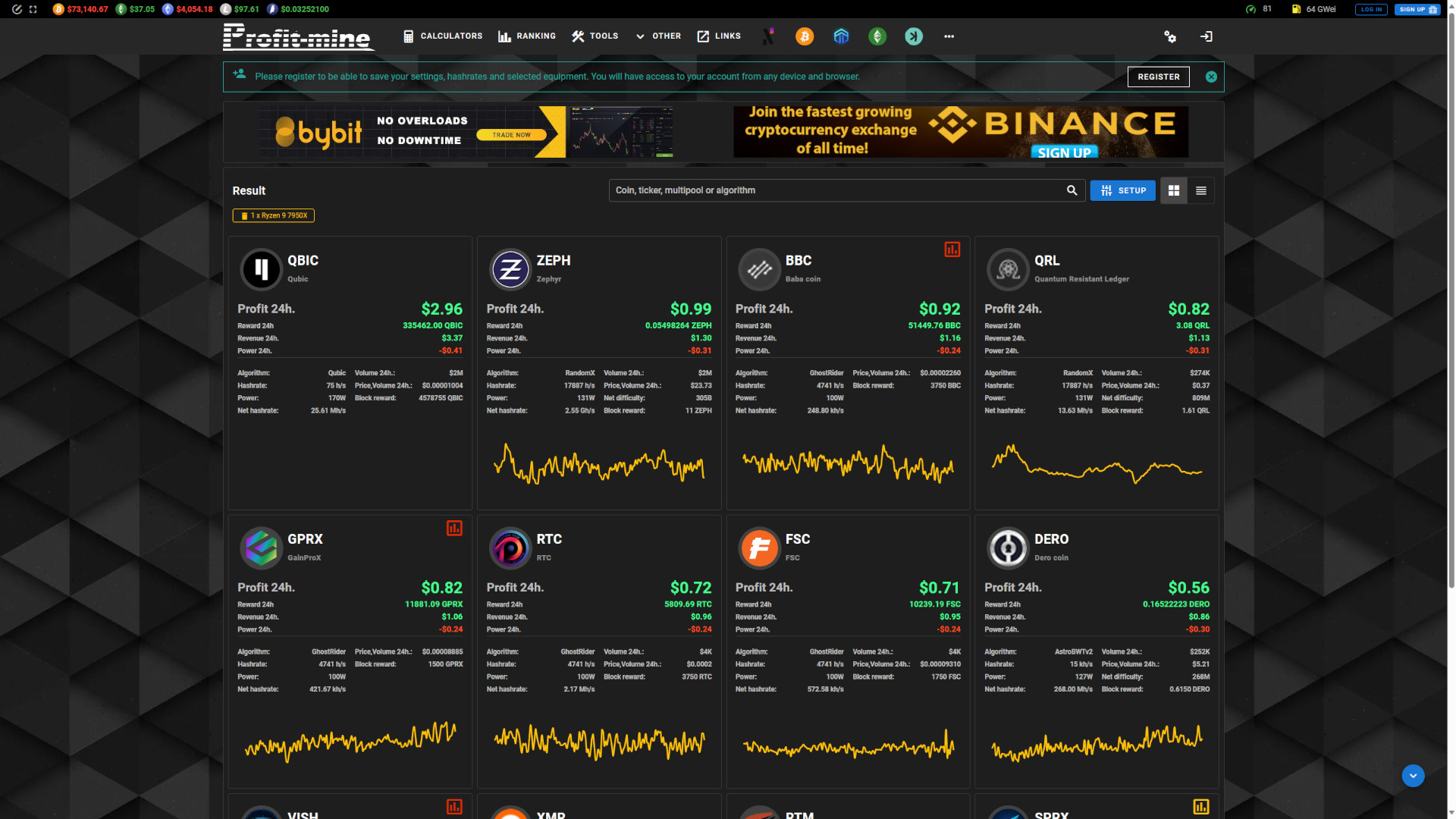The height and width of the screenshot is (819, 1456).
Task: Click the SETUP button
Action: click(x=1121, y=190)
